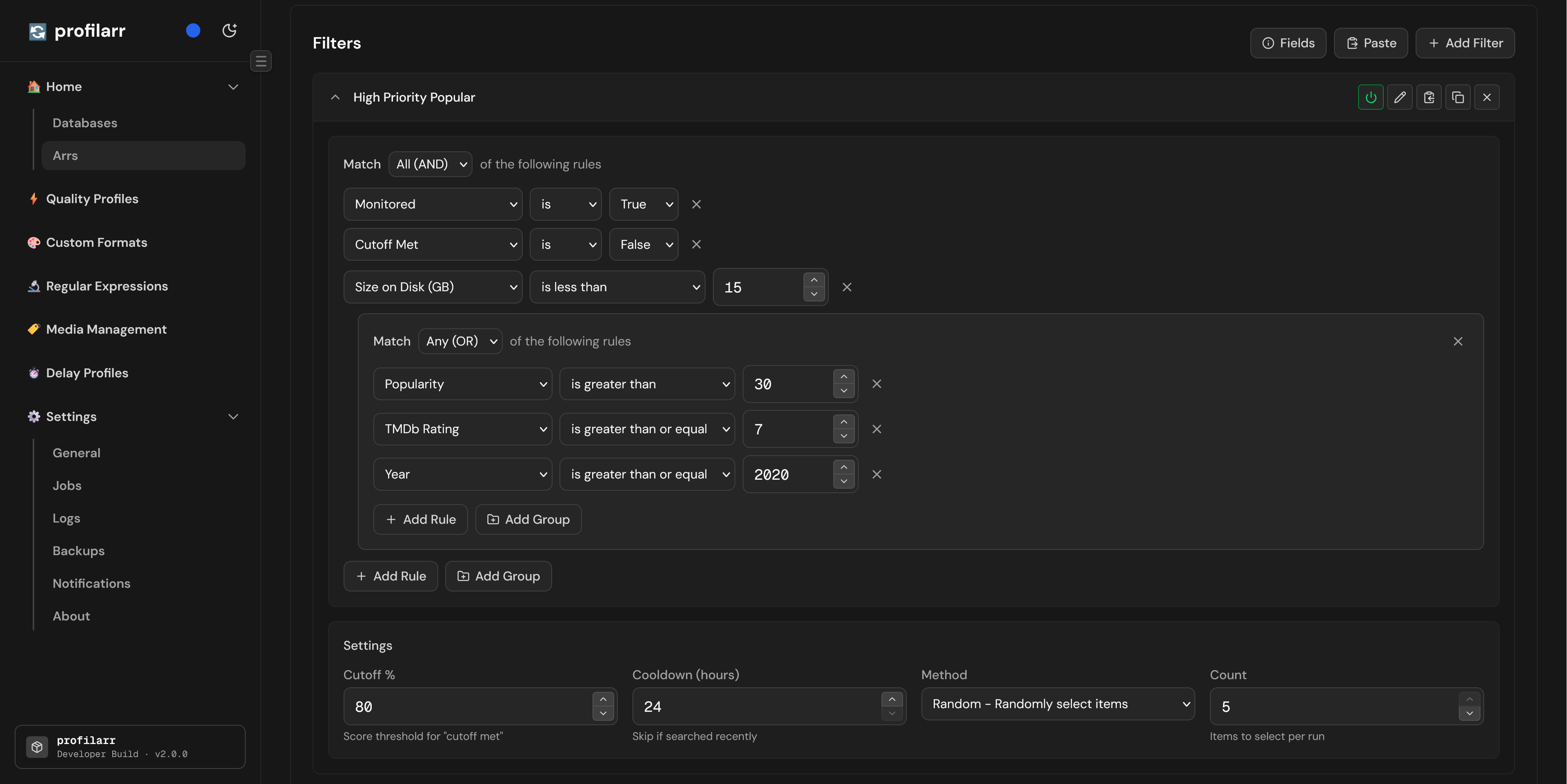Click the blue accent color dot
The image size is (1567, 784).
[x=193, y=31]
